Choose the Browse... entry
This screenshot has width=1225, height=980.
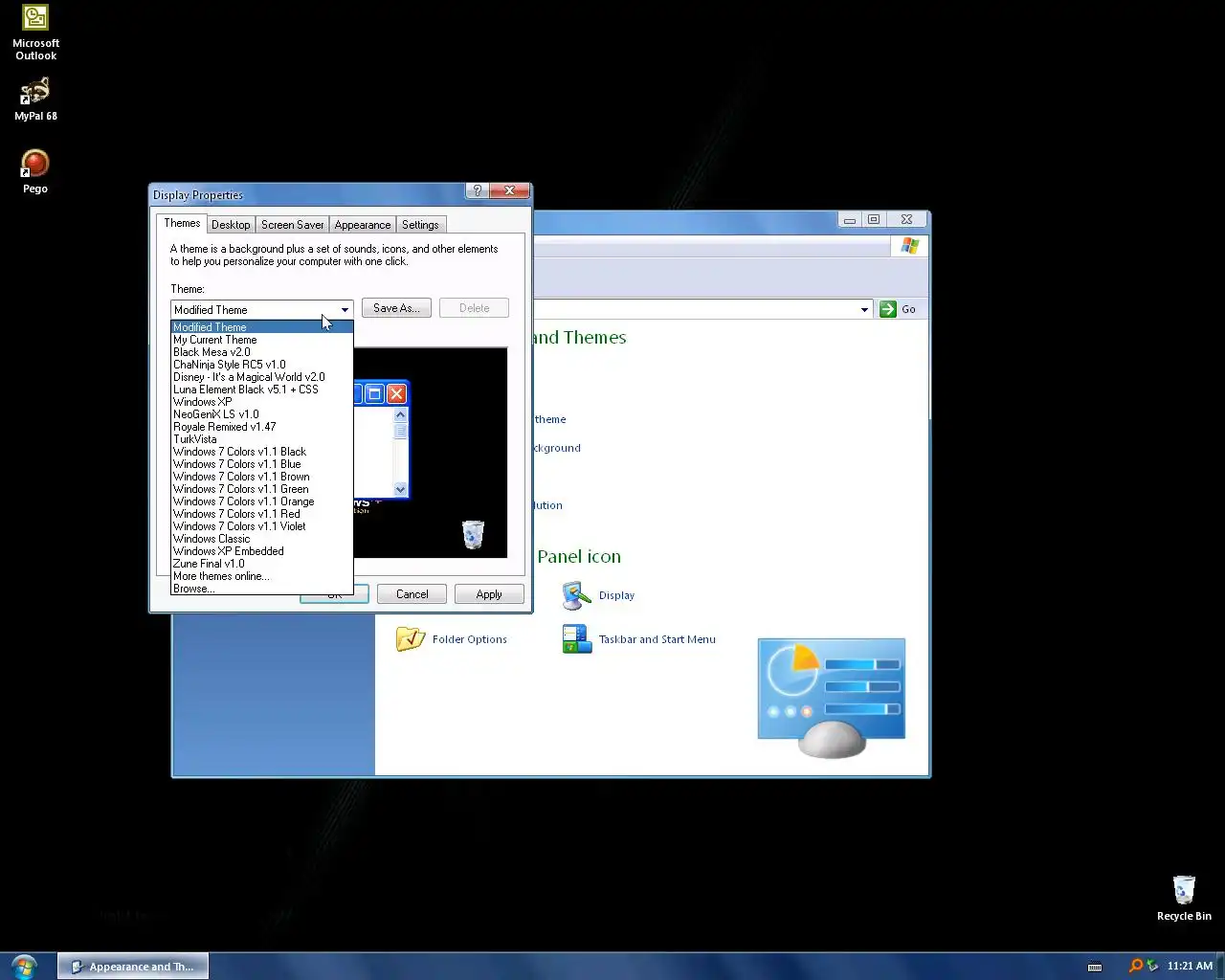tap(262, 589)
